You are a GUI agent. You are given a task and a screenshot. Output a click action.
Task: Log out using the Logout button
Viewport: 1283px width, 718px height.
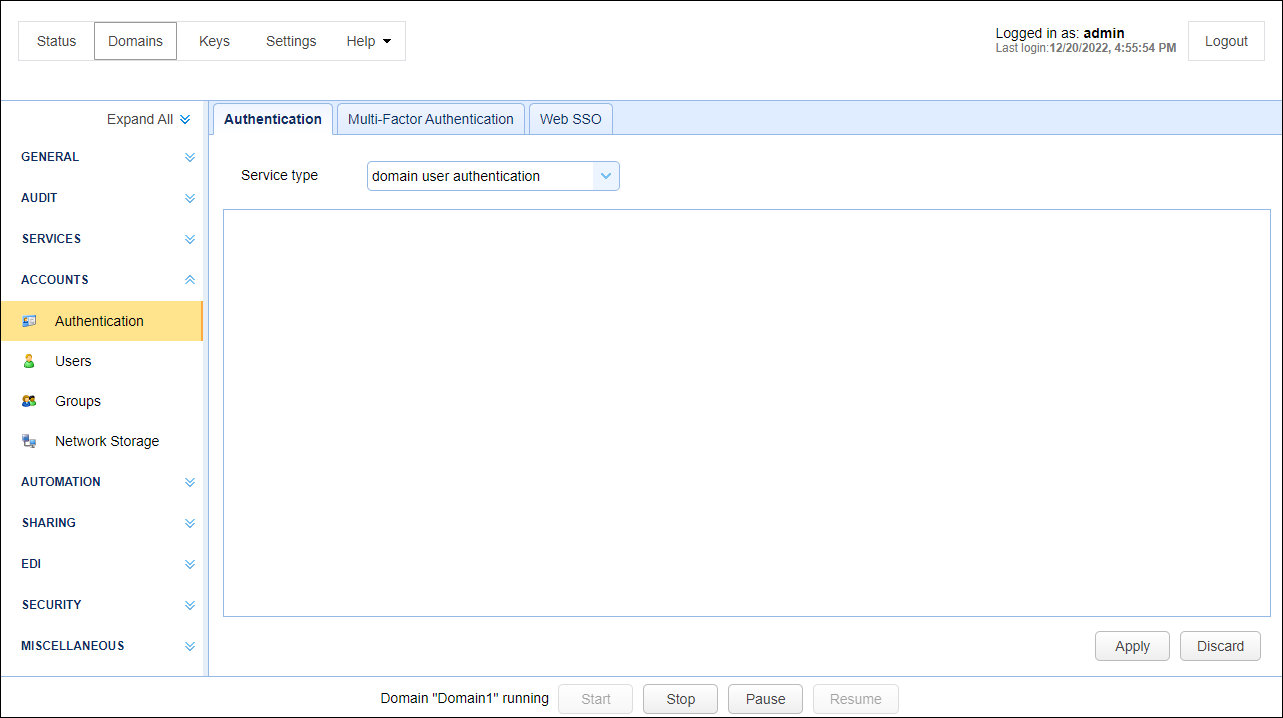[x=1226, y=41]
